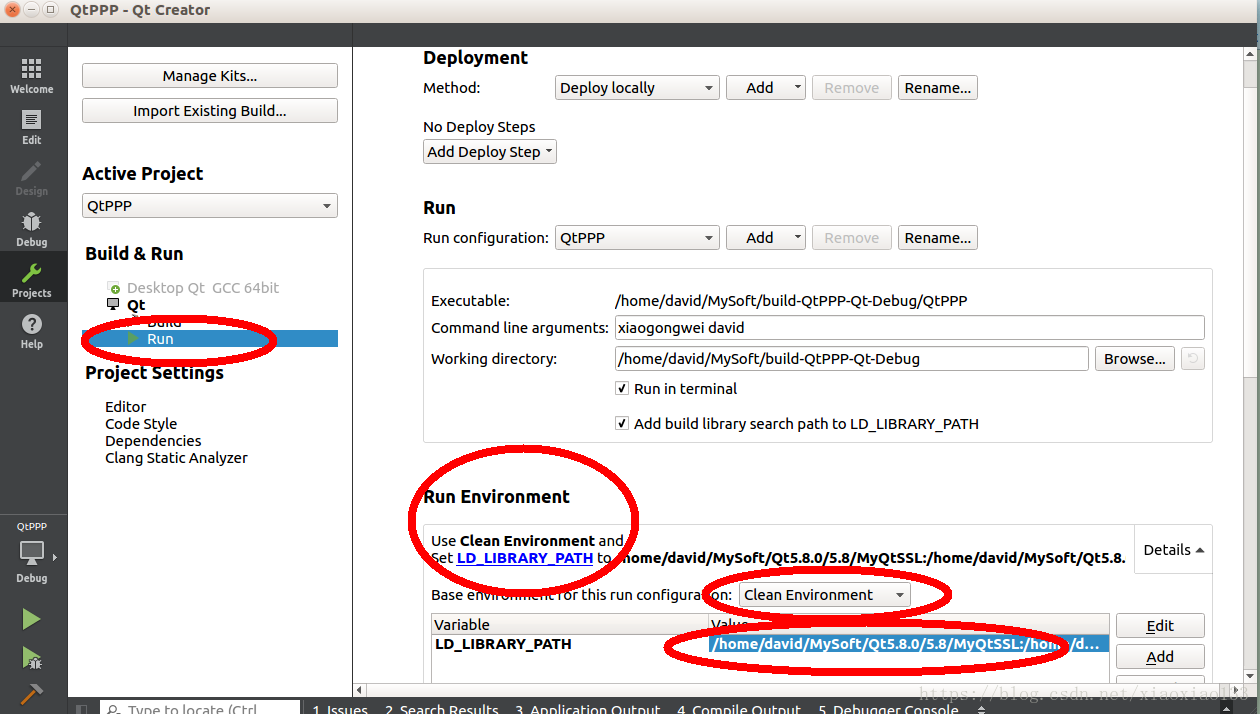This screenshot has width=1260, height=714.
Task: Open the Active Project QtPPP dropdown
Action: coord(210,206)
